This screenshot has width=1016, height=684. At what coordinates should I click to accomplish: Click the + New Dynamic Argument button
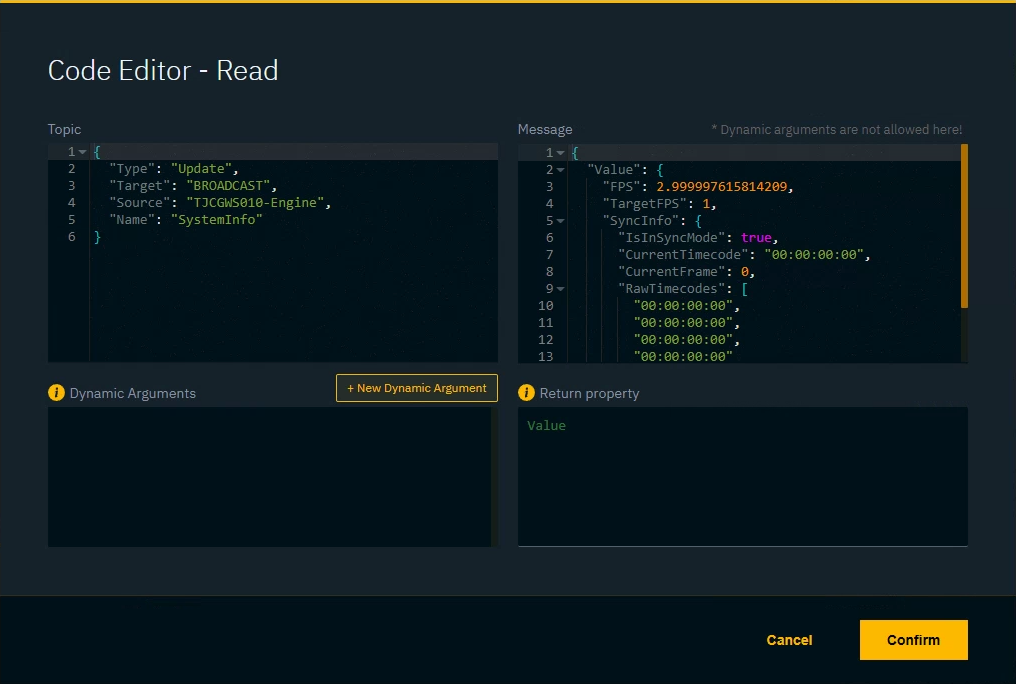pyautogui.click(x=416, y=388)
